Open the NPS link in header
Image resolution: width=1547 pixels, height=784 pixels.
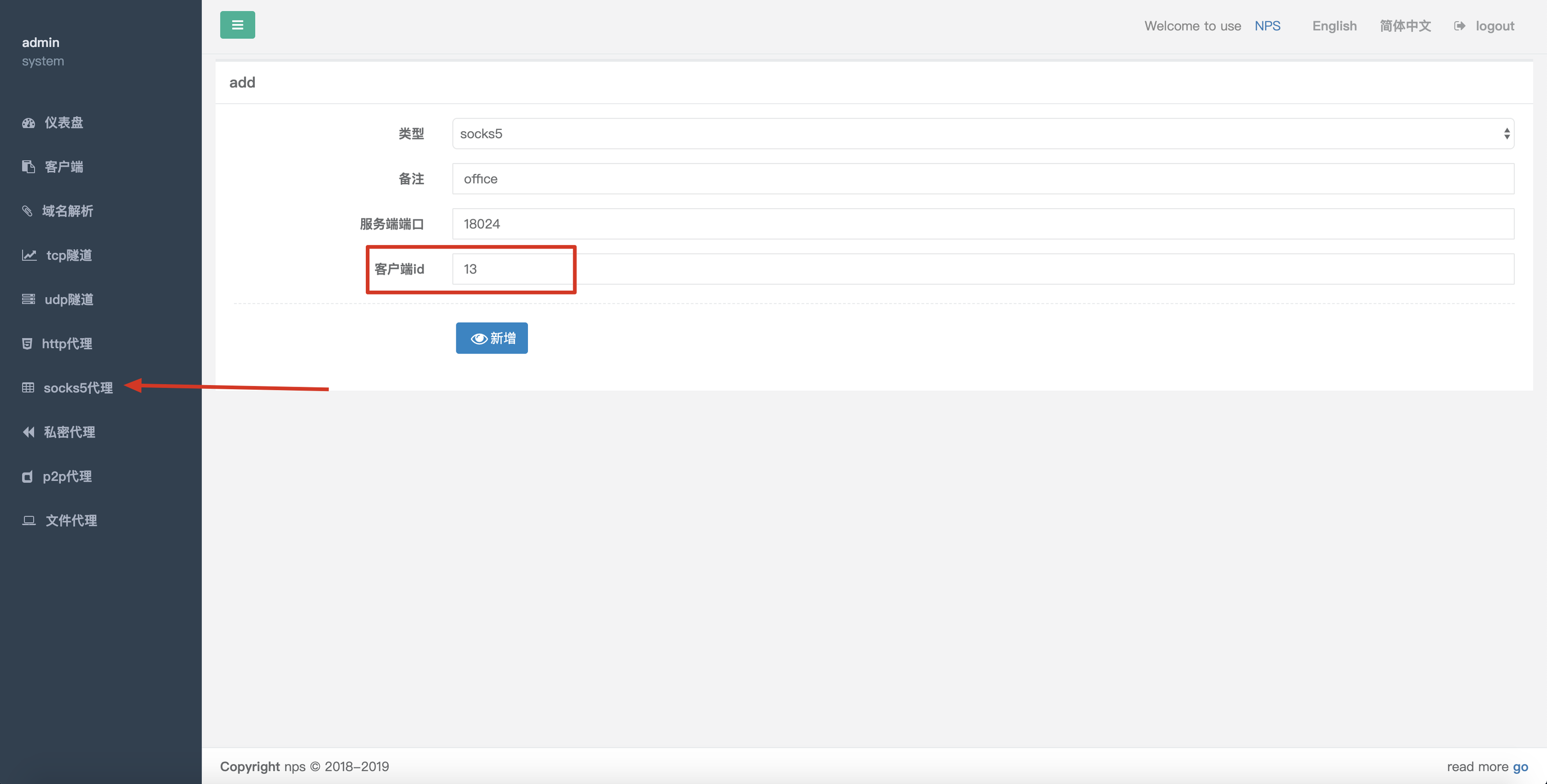coord(1267,26)
